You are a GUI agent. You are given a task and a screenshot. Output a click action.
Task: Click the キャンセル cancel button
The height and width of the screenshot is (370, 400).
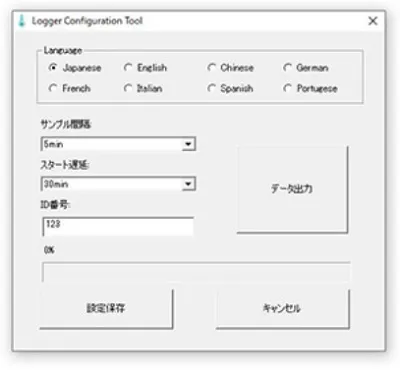click(283, 308)
